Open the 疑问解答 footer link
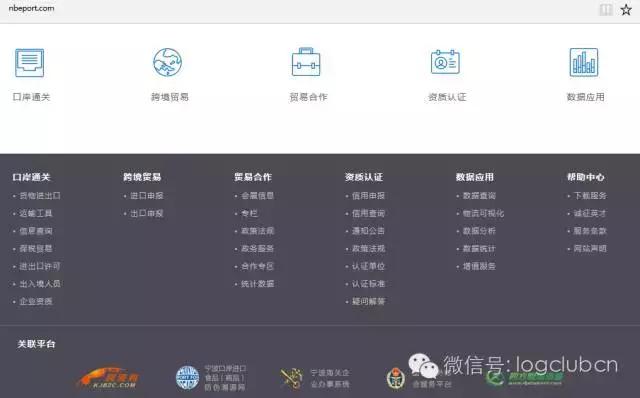 point(369,301)
